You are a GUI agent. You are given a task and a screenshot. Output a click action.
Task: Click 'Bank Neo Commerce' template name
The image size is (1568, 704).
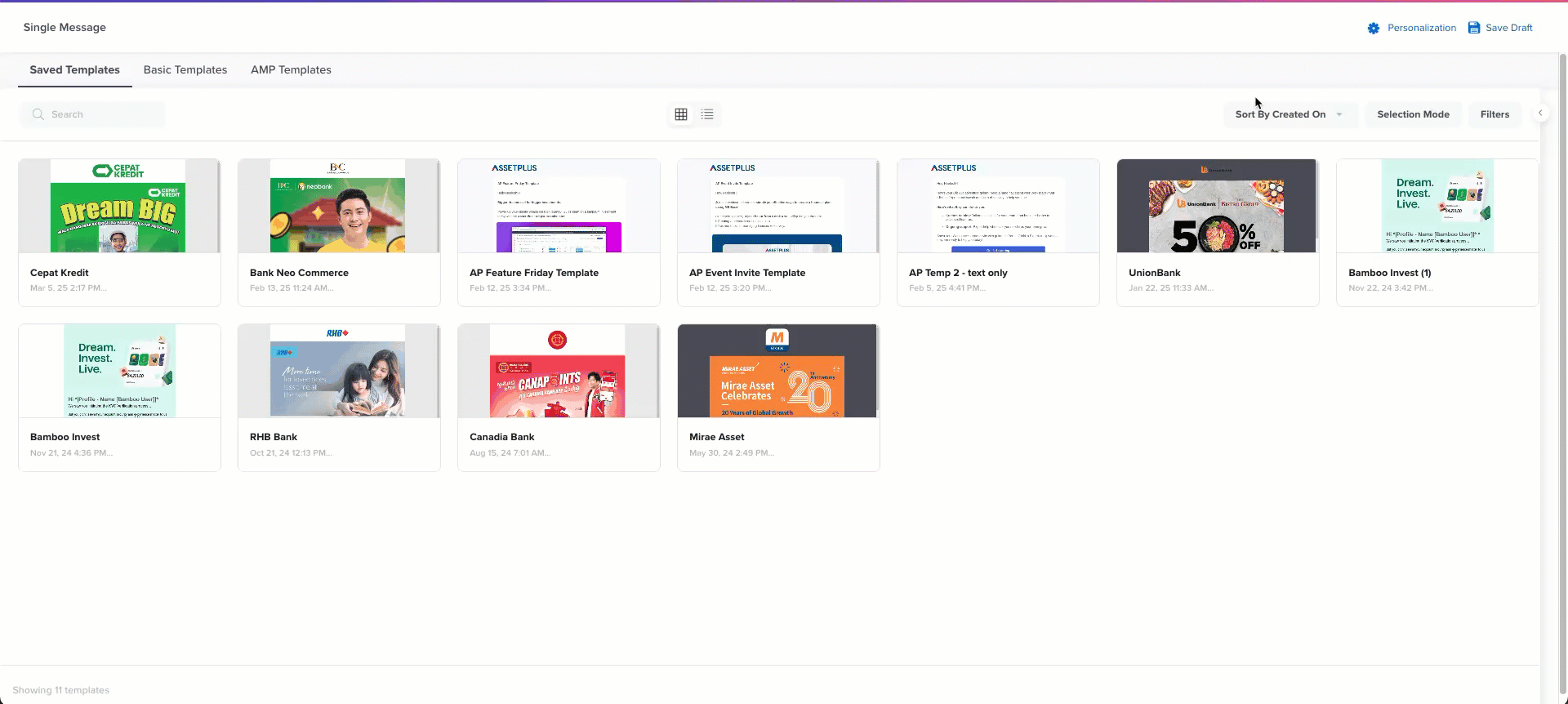(x=299, y=273)
